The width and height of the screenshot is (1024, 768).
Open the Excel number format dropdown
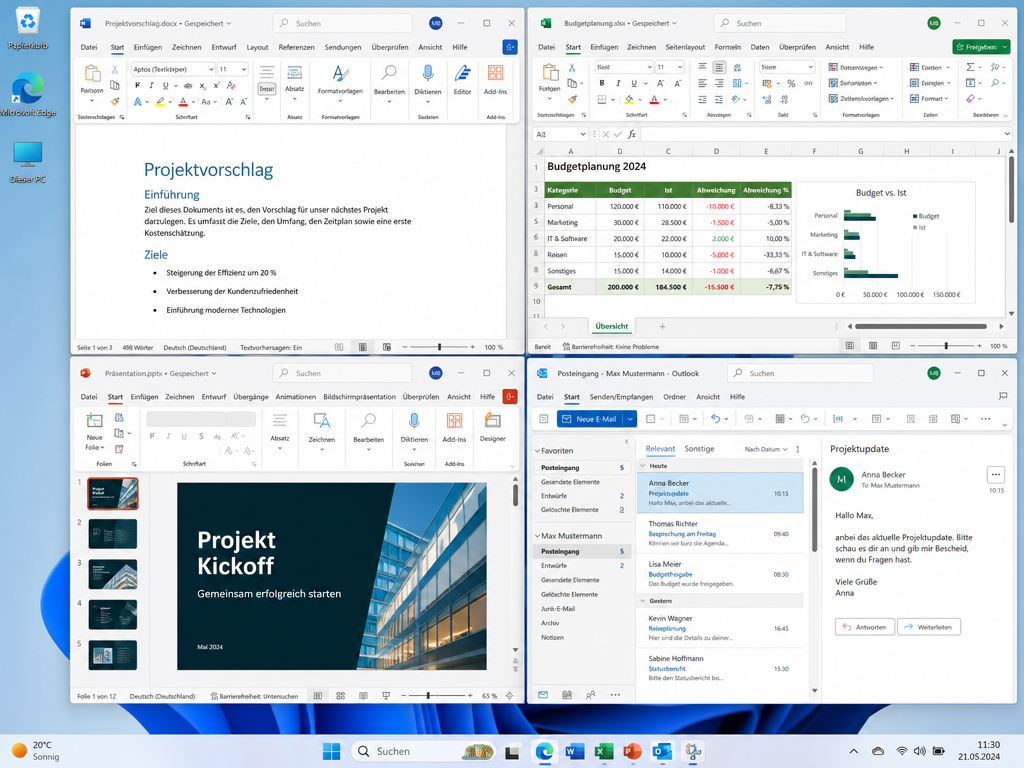point(810,67)
